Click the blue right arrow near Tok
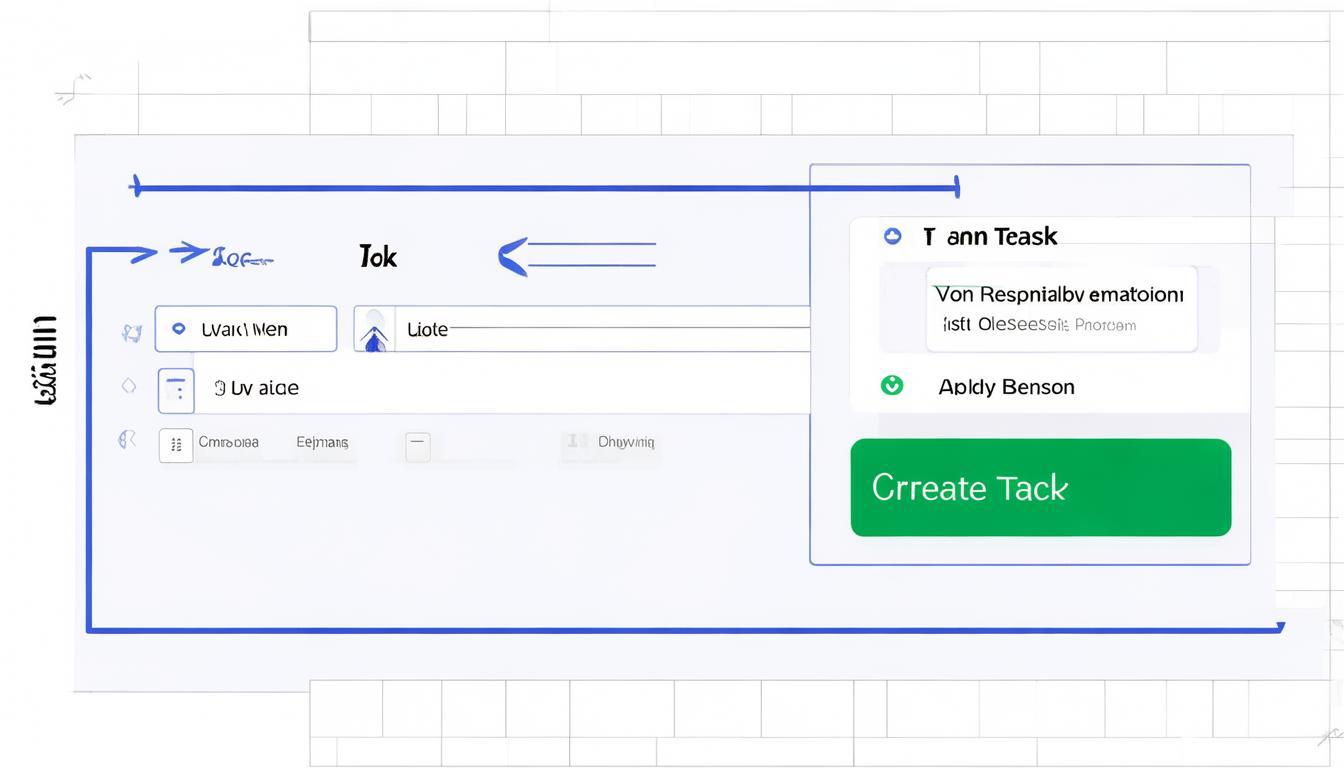Screen dimensions: 1344x768 tap(188, 252)
